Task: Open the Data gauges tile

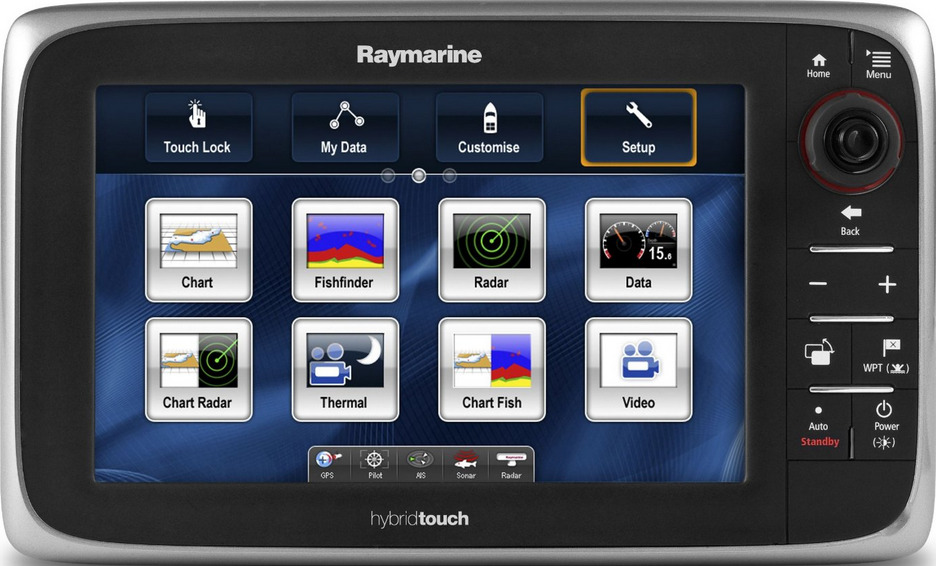Action: click(638, 250)
